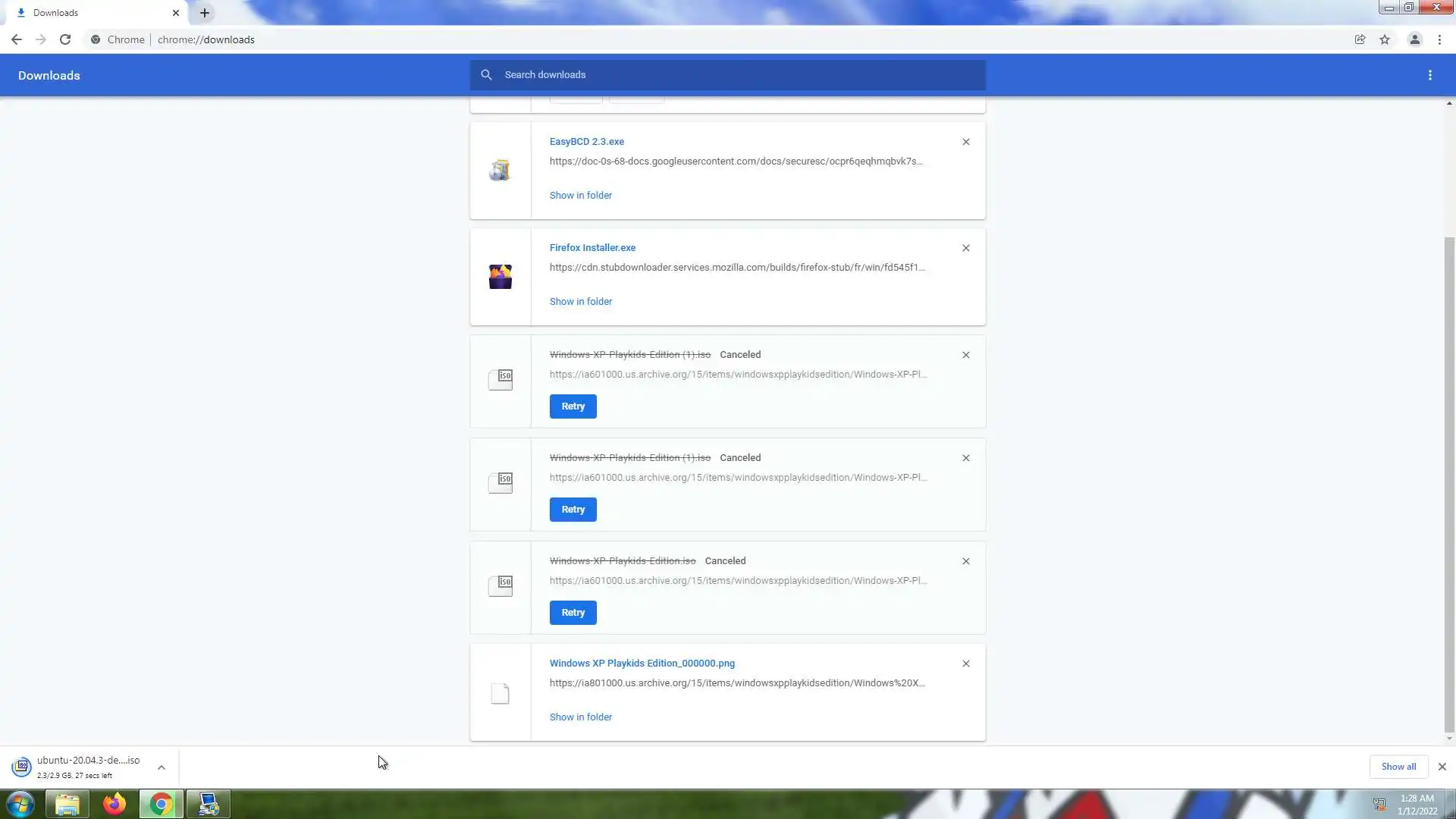The height and width of the screenshot is (819, 1456).
Task: Open Chrome's three-dot menu
Action: (1439, 39)
